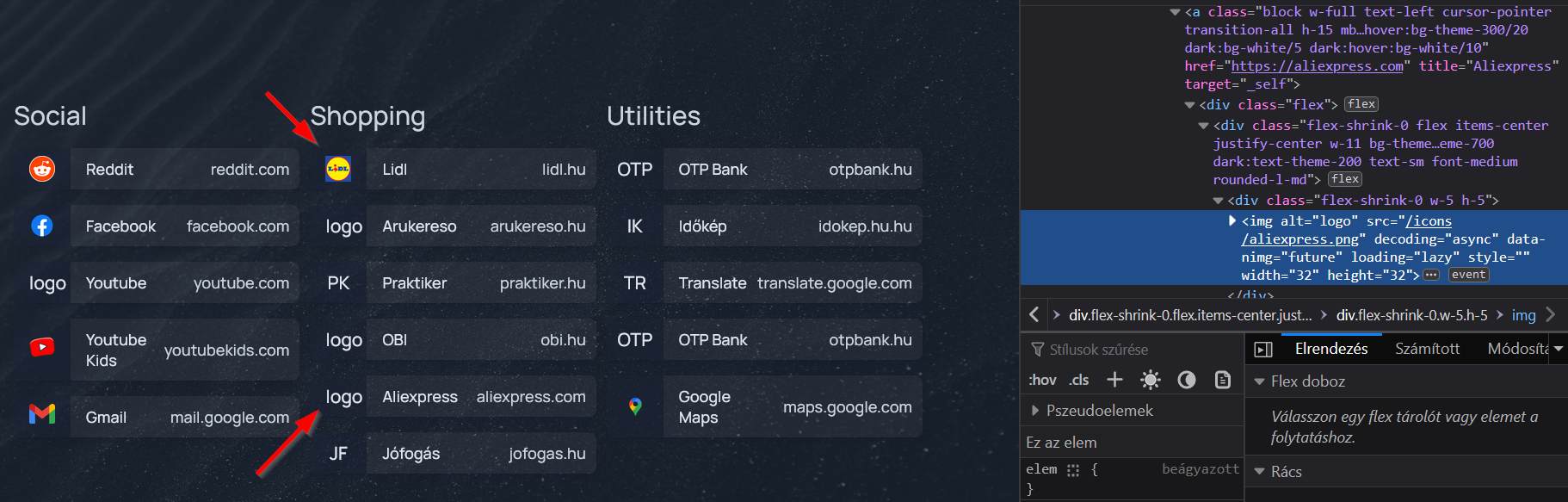The width and height of the screenshot is (1568, 502).
Task: Click the add new rule plus icon
Action: pos(1114,379)
